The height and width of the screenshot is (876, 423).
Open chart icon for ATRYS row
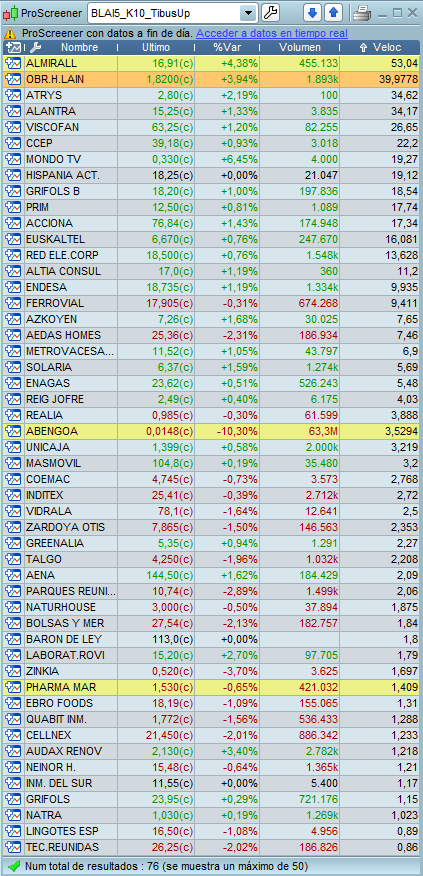tap(13, 95)
